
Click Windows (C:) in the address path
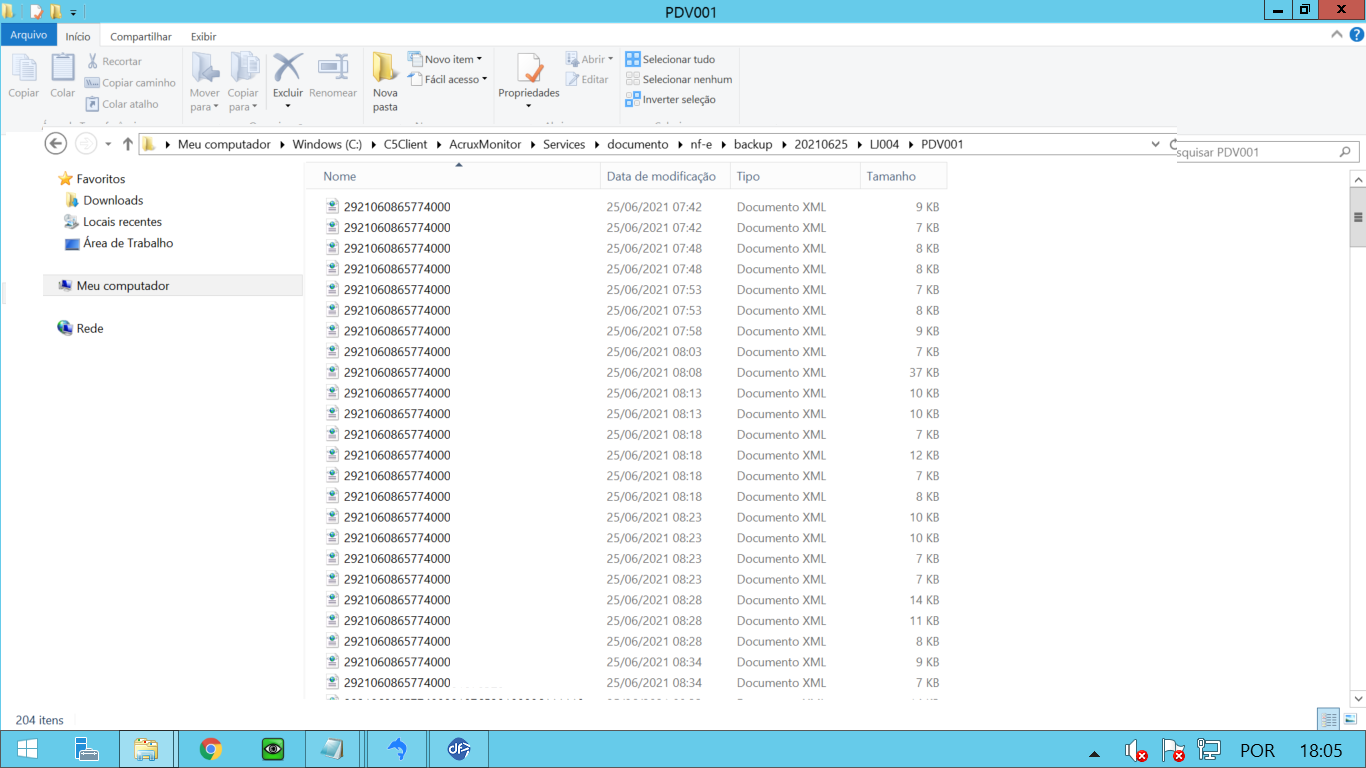[327, 144]
